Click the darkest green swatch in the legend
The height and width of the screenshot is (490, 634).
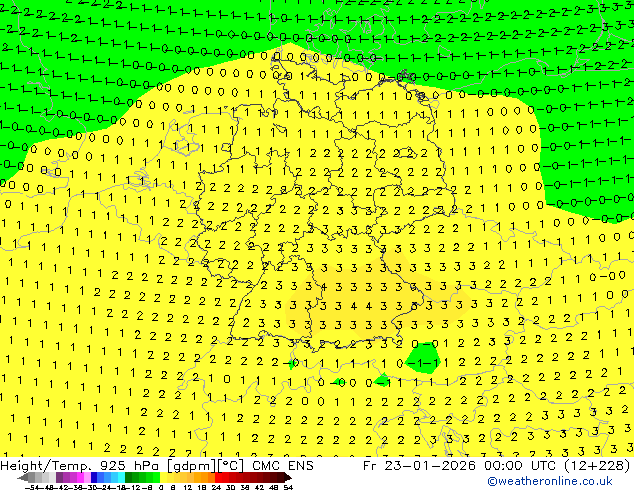[x=129, y=477]
